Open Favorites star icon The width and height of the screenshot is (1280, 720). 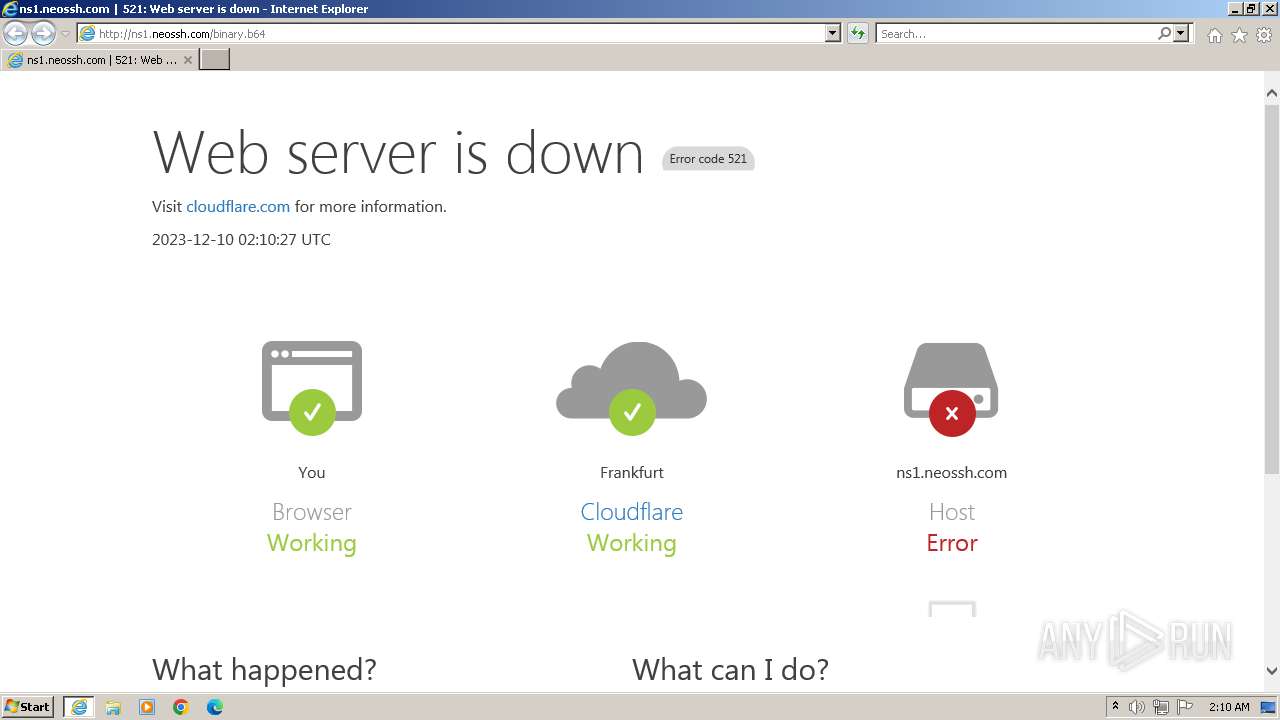1239,35
